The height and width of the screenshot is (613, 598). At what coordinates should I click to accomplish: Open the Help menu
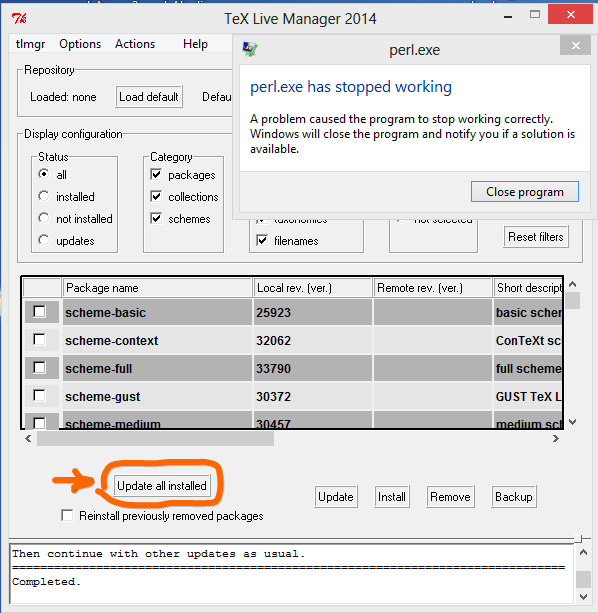coord(195,44)
